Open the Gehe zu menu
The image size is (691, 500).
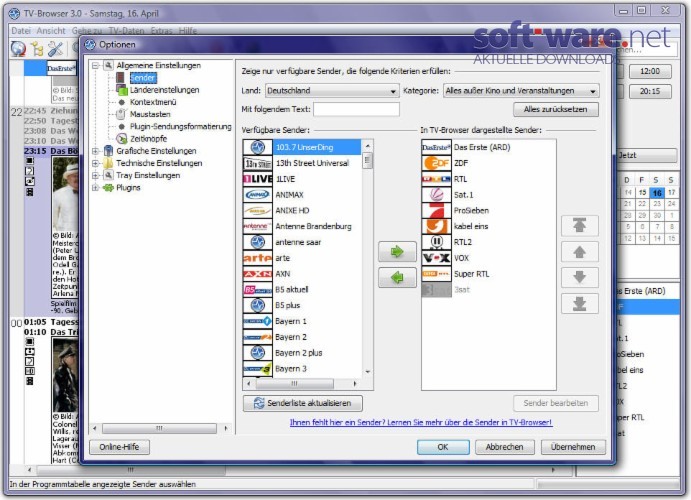point(87,31)
